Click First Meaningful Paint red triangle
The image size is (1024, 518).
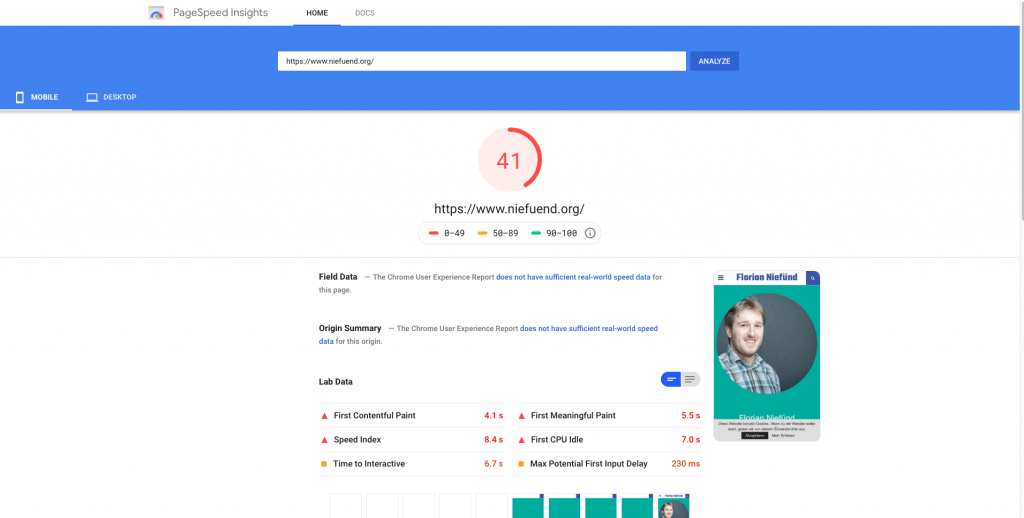[521, 415]
